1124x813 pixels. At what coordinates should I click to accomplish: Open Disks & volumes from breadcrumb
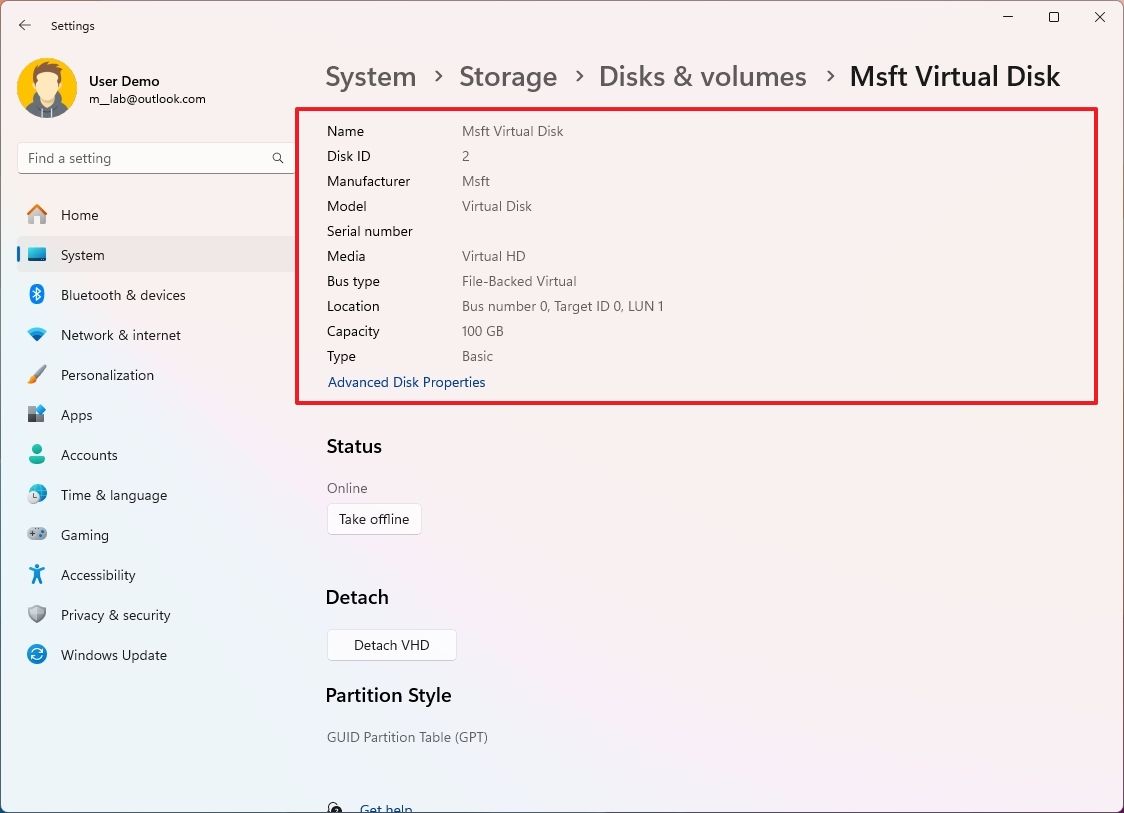(703, 76)
